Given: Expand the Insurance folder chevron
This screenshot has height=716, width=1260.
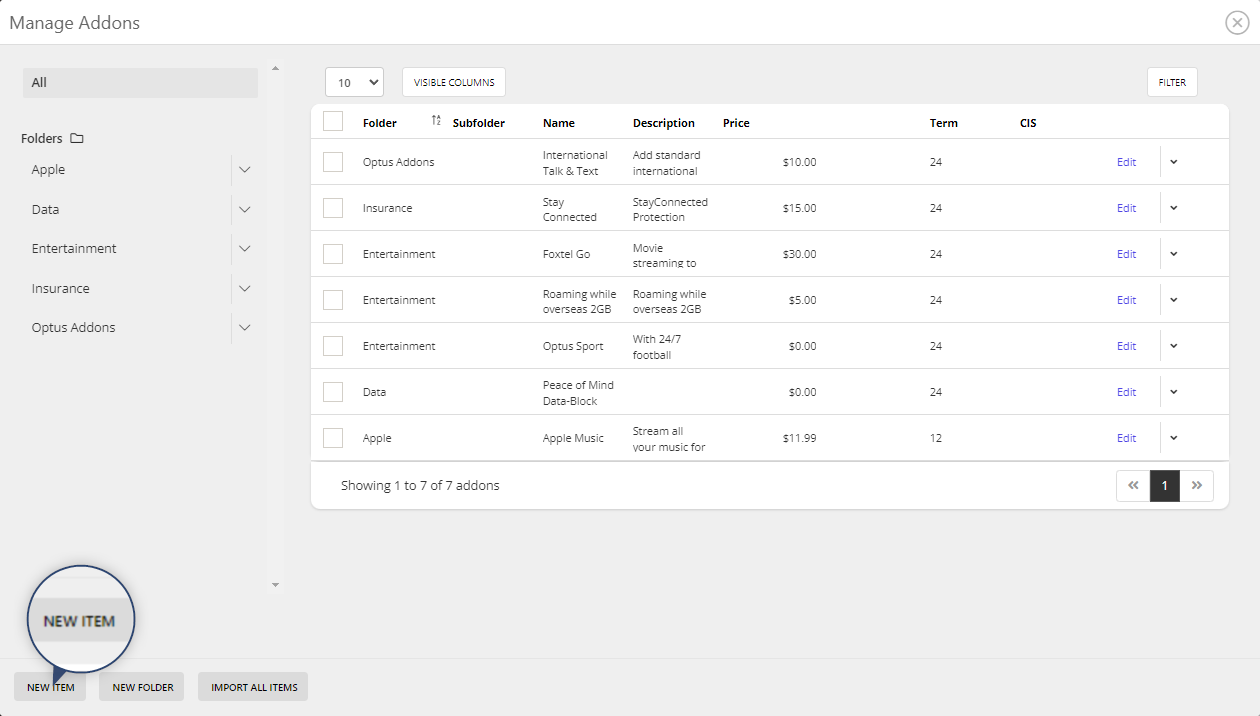Looking at the screenshot, I should point(244,288).
